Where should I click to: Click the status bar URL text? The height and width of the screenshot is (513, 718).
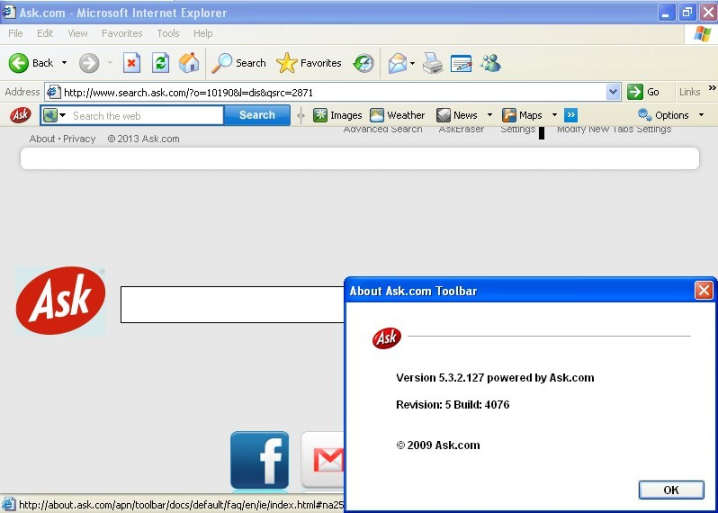181,505
